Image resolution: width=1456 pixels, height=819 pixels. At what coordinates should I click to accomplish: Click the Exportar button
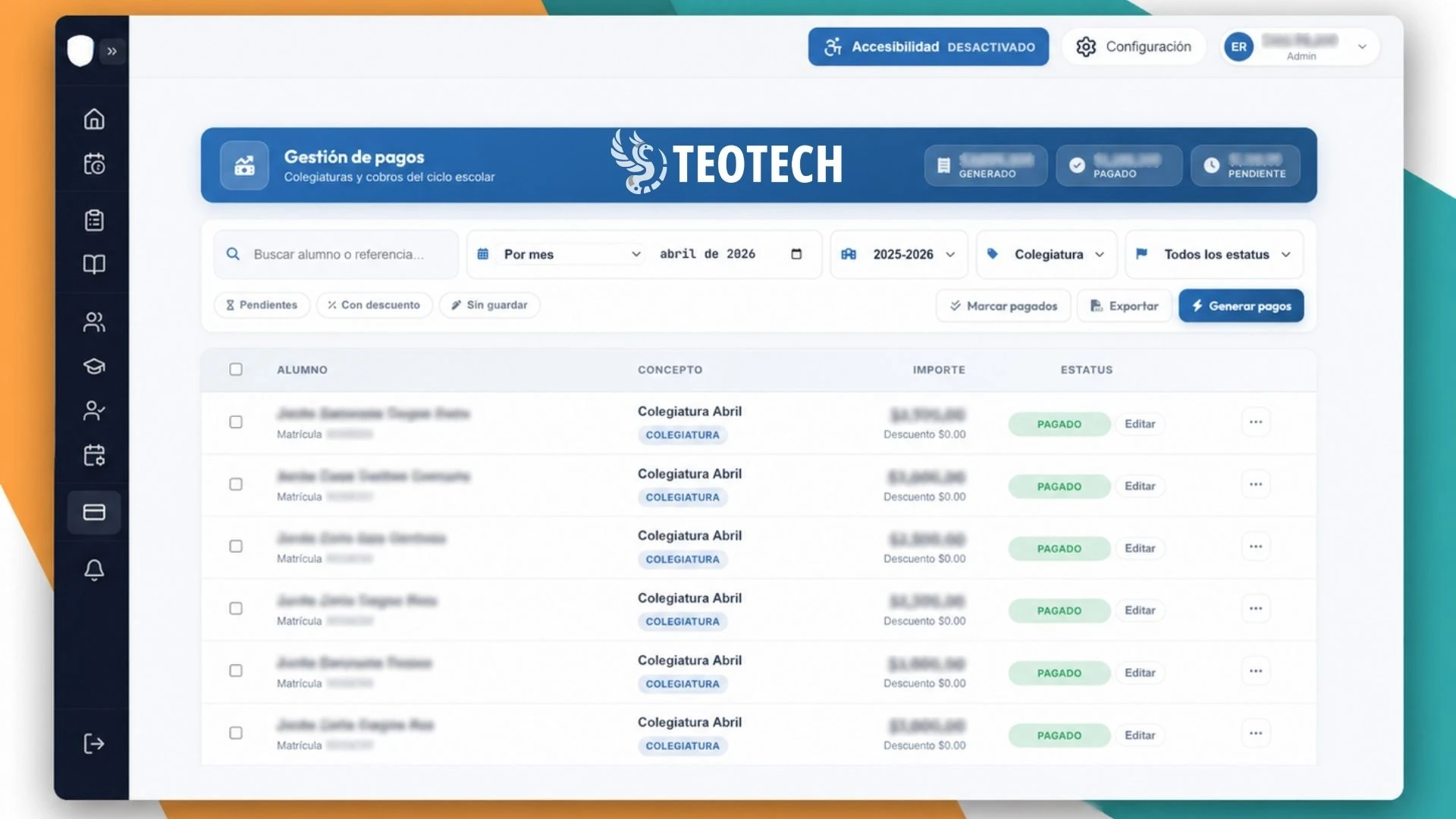[x=1124, y=306]
